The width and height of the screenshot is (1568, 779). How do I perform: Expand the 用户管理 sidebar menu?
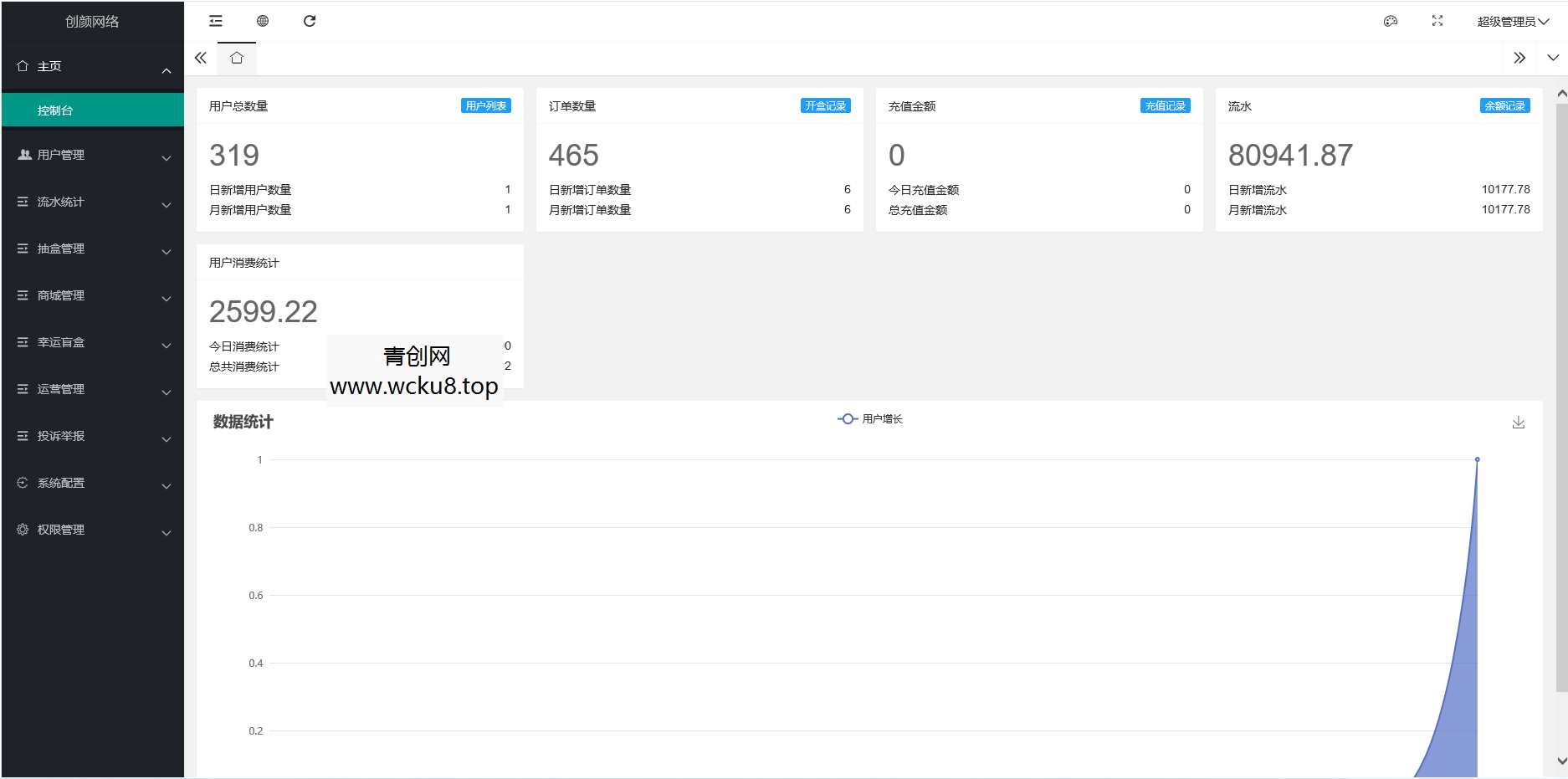(x=92, y=155)
